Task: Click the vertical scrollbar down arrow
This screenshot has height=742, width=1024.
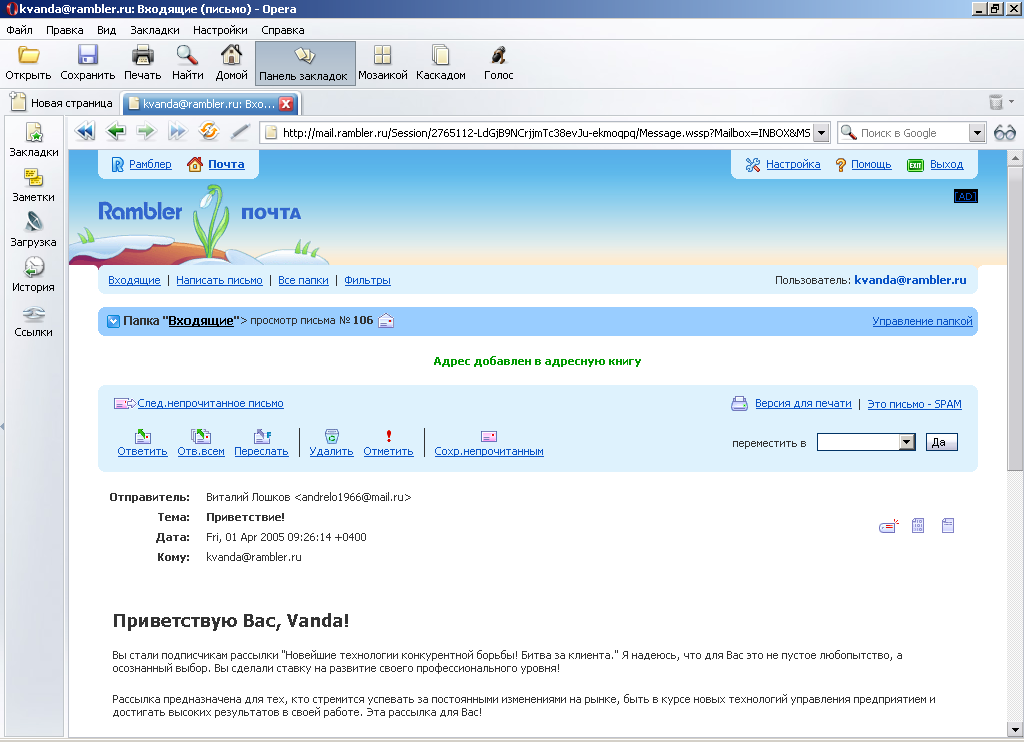Action: tap(1015, 730)
